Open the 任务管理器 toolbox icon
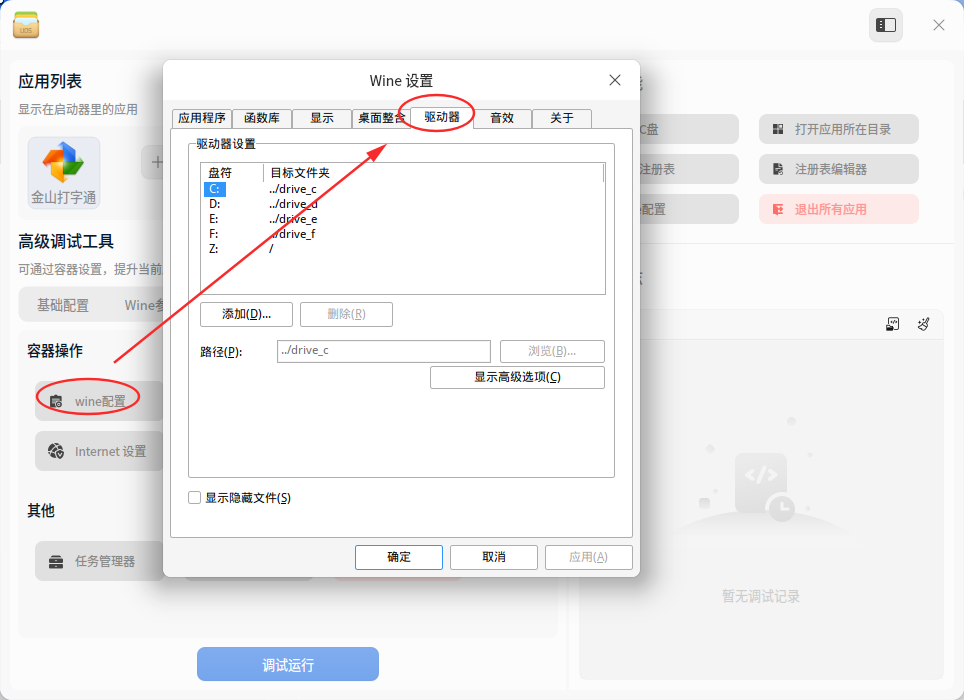The height and width of the screenshot is (700, 964). [56, 561]
